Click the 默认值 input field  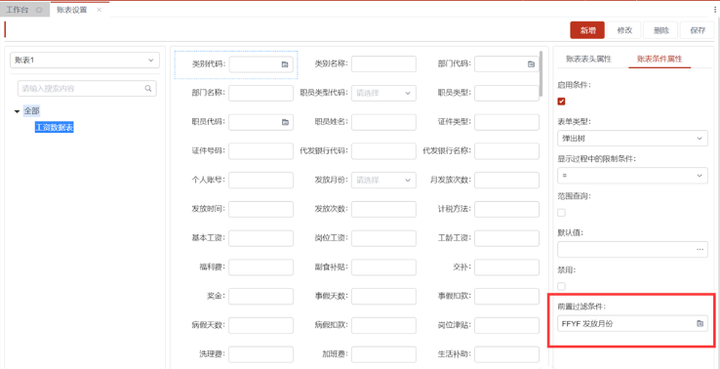click(x=632, y=249)
